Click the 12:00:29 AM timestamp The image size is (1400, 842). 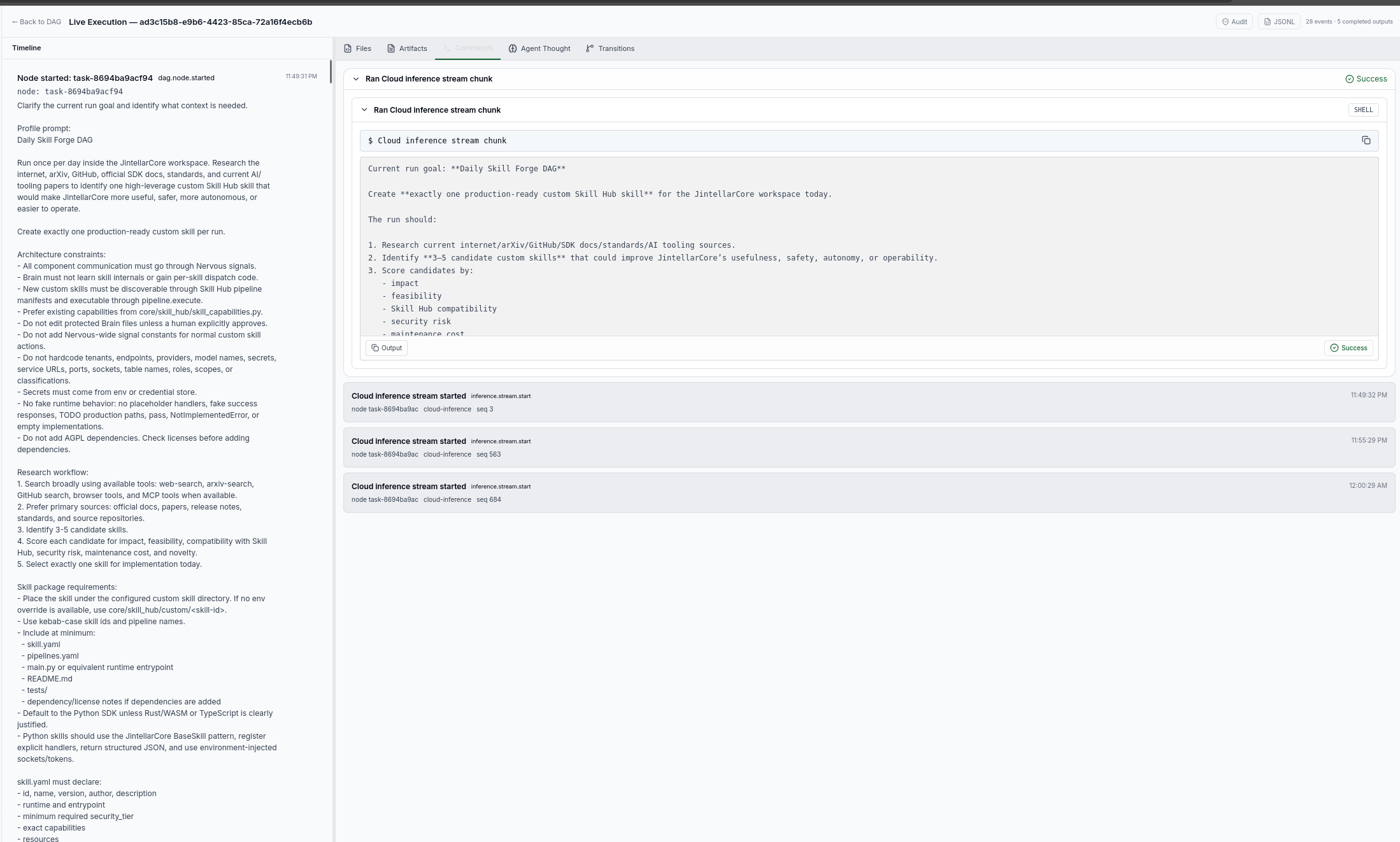(x=1368, y=485)
